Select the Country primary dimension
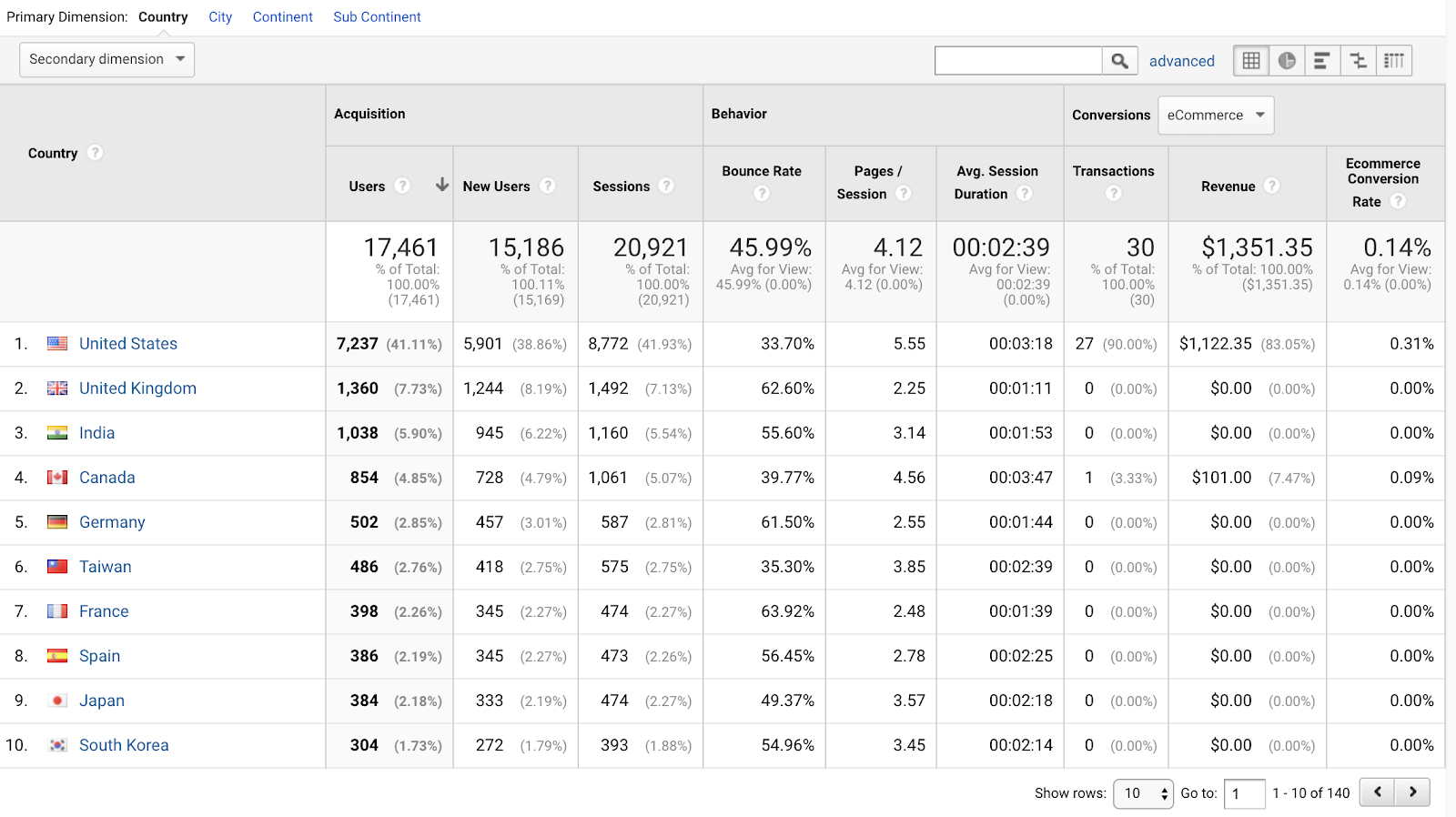 pos(163,17)
